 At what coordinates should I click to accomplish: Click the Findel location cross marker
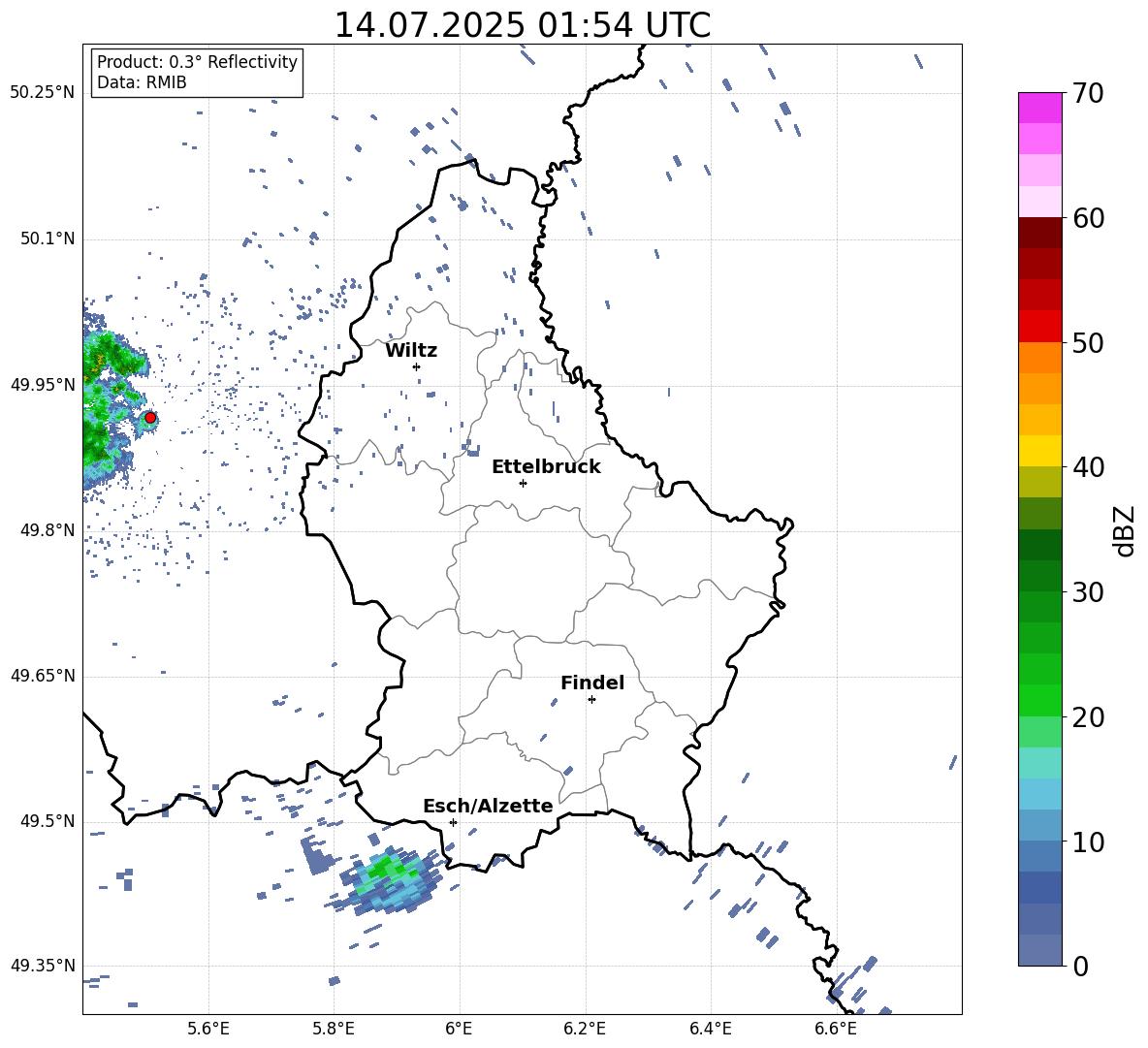591,700
